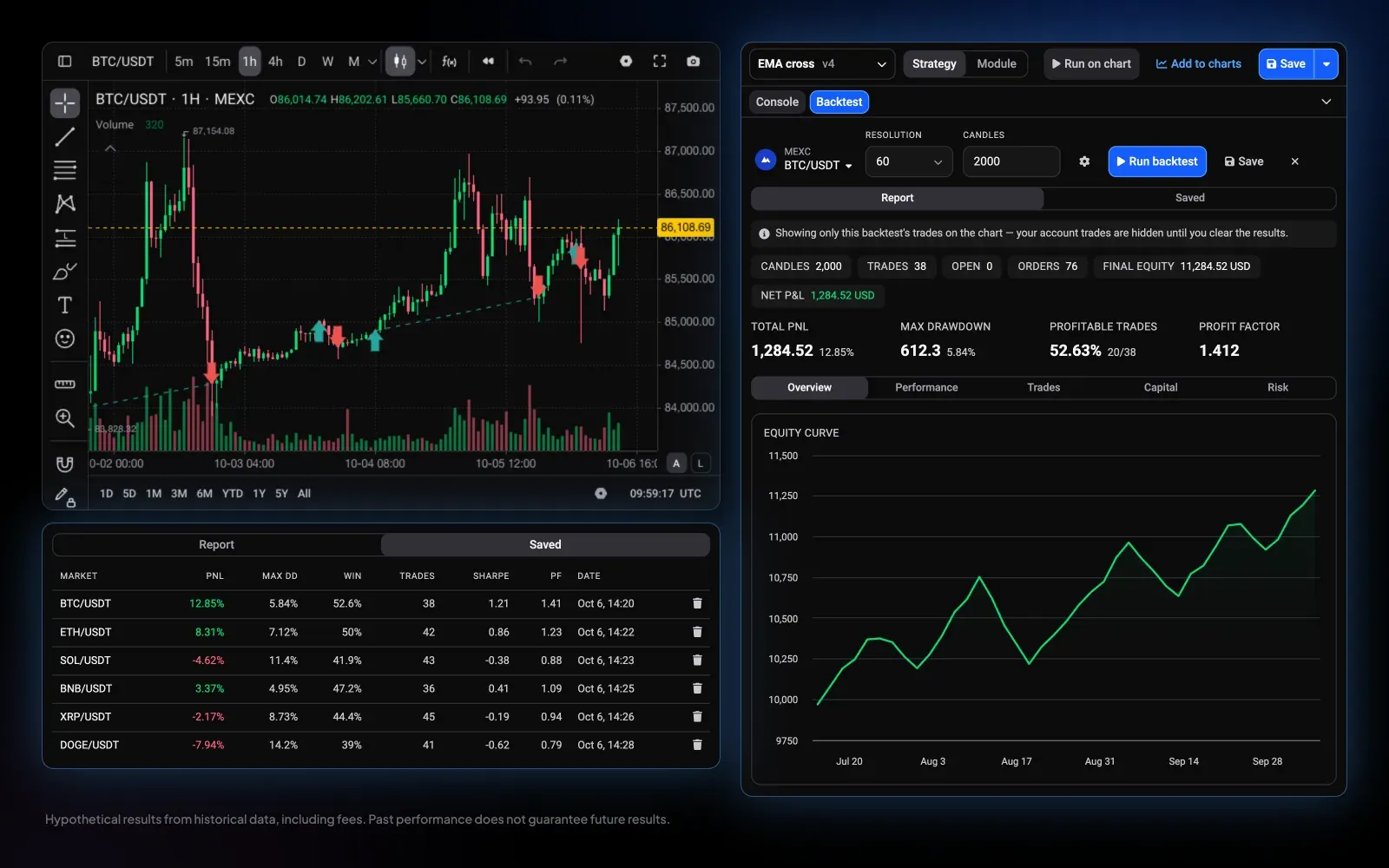This screenshot has width=1389, height=868.
Task: Delete the SOL/USDT saved backtest
Action: click(697, 661)
